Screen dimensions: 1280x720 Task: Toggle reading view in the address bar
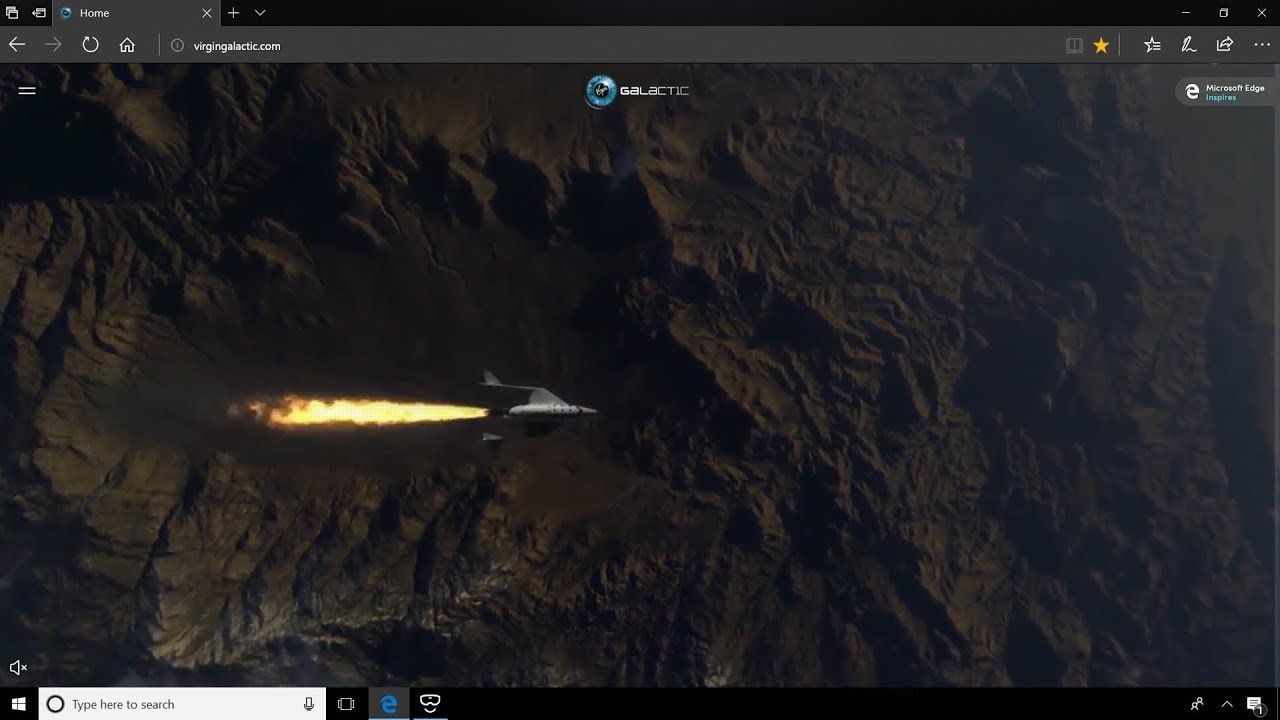click(x=1074, y=45)
